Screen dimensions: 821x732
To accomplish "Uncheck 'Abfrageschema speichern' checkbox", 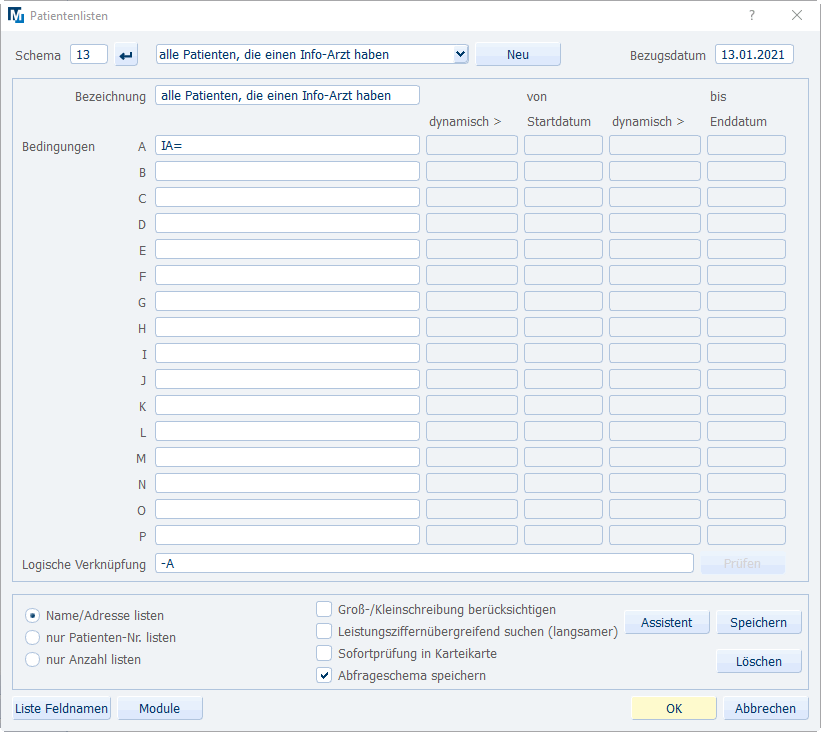I will pyautogui.click(x=324, y=675).
